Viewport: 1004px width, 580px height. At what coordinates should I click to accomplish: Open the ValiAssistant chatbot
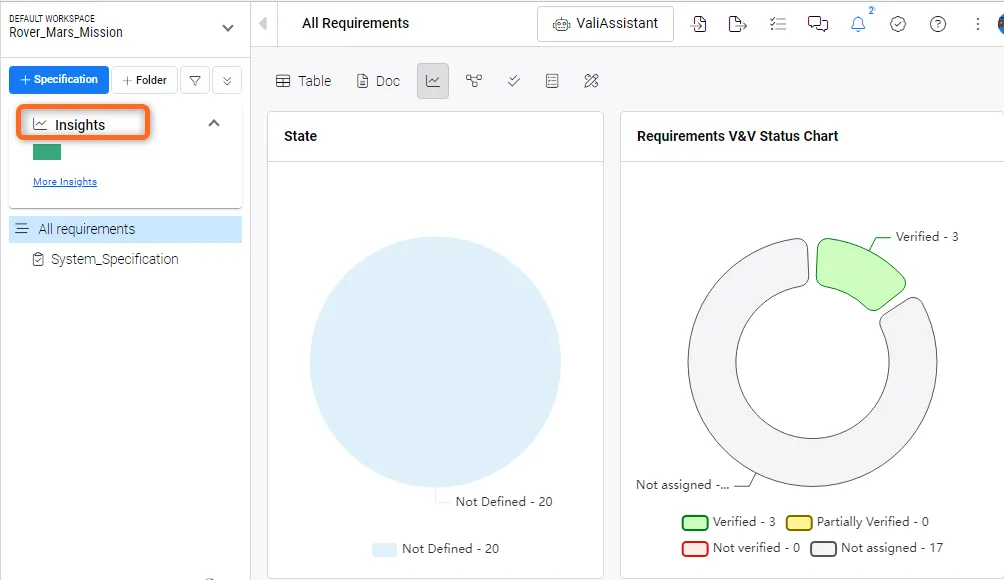[605, 24]
